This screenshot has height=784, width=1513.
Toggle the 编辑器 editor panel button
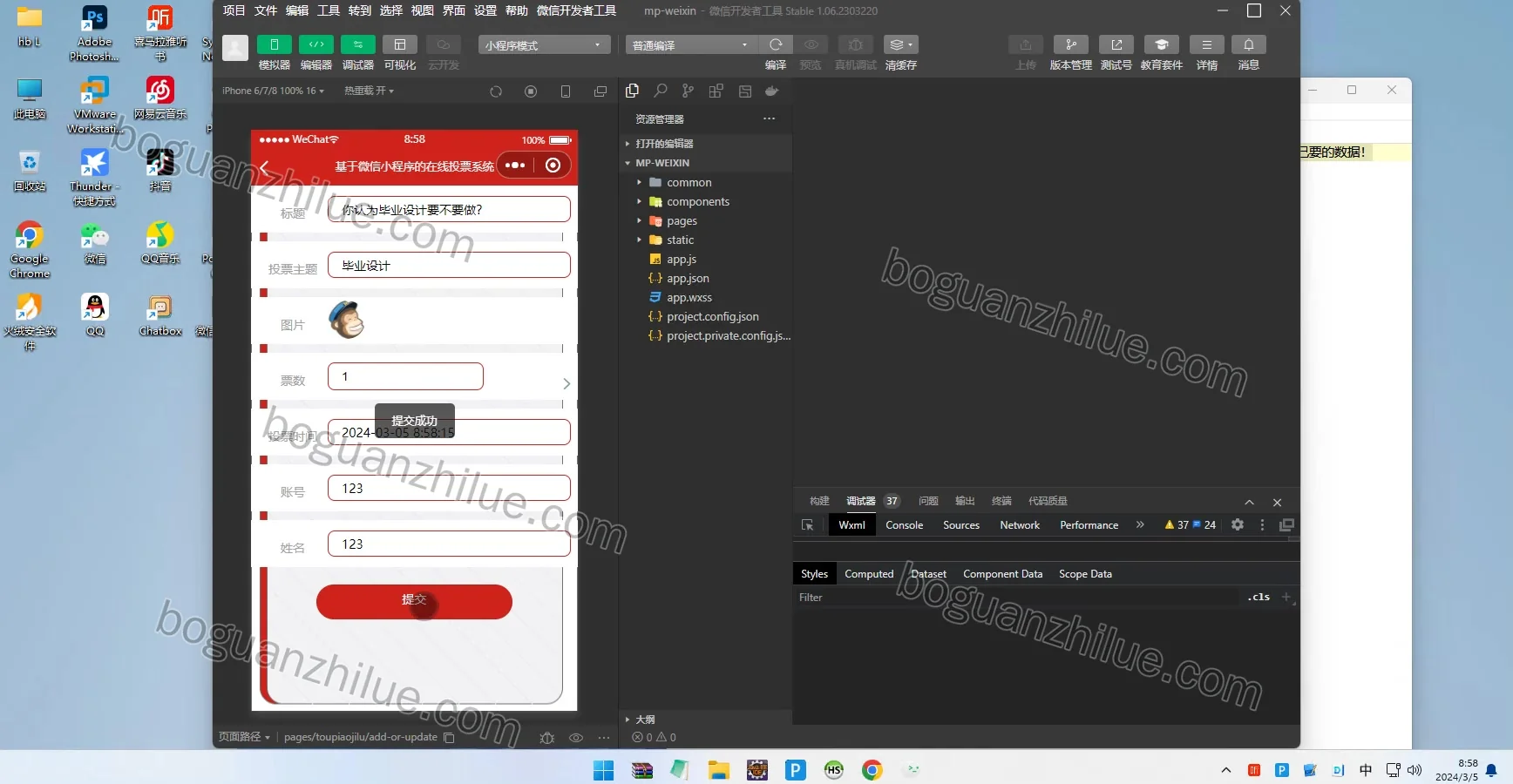click(x=315, y=44)
